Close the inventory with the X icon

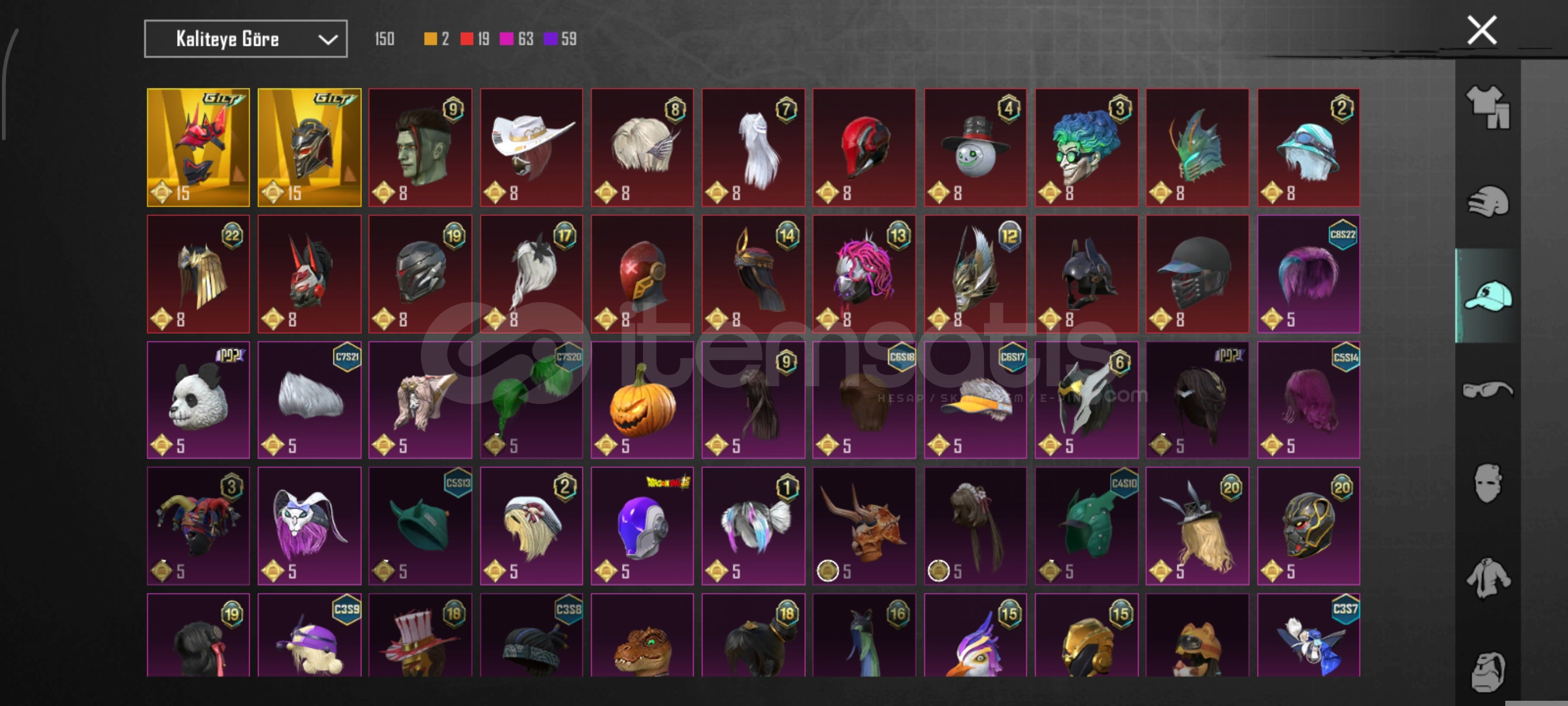(1481, 30)
